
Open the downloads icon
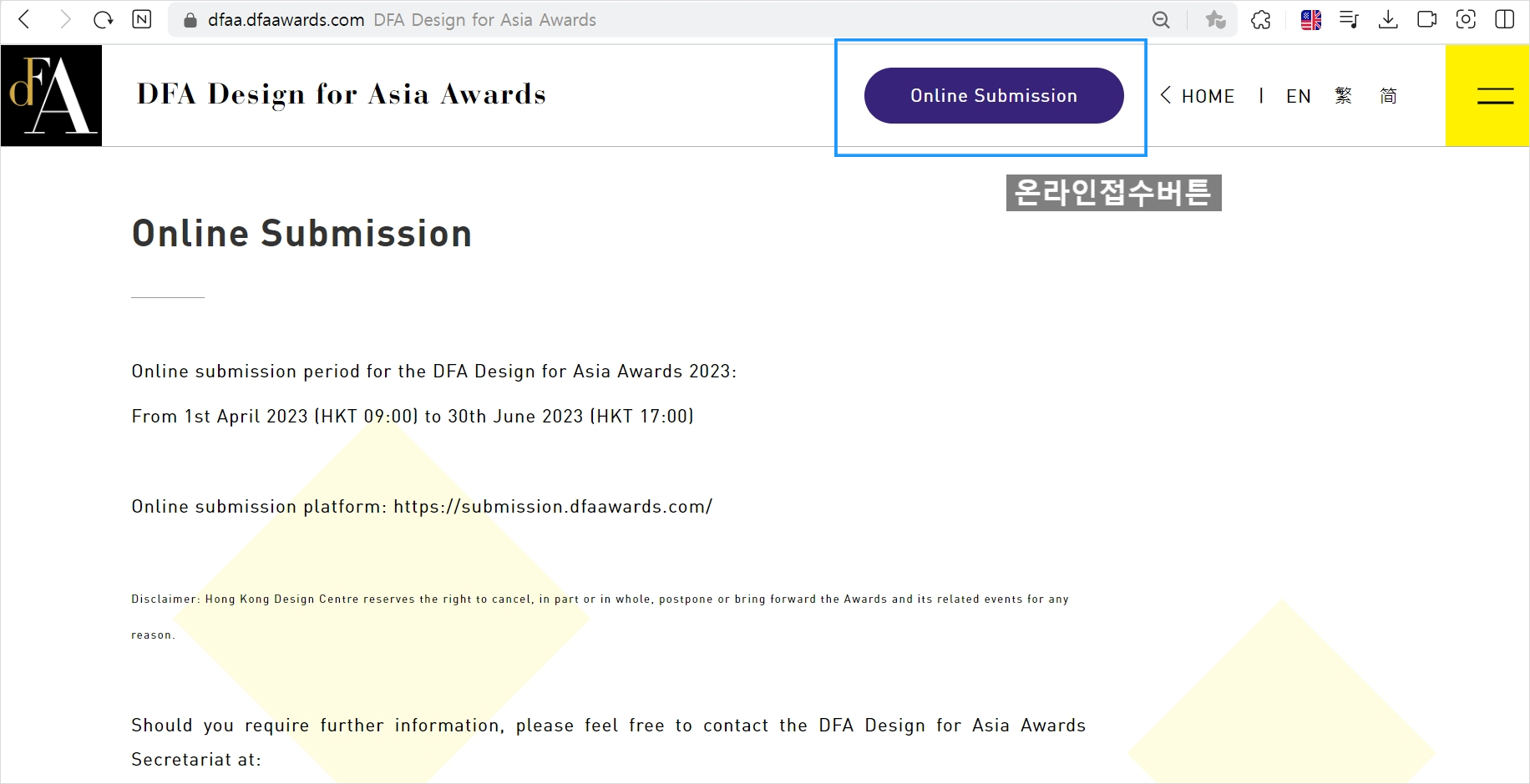[1388, 20]
